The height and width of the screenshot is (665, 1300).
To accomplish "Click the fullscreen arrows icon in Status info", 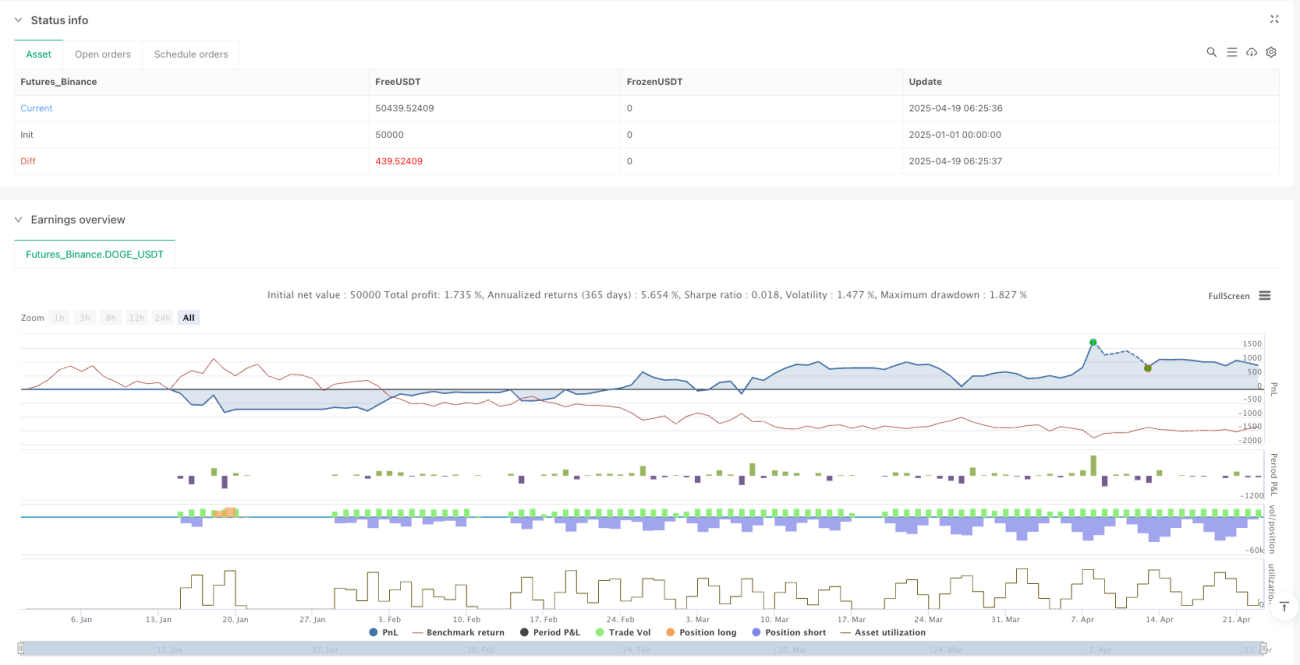I will tap(1274, 19).
